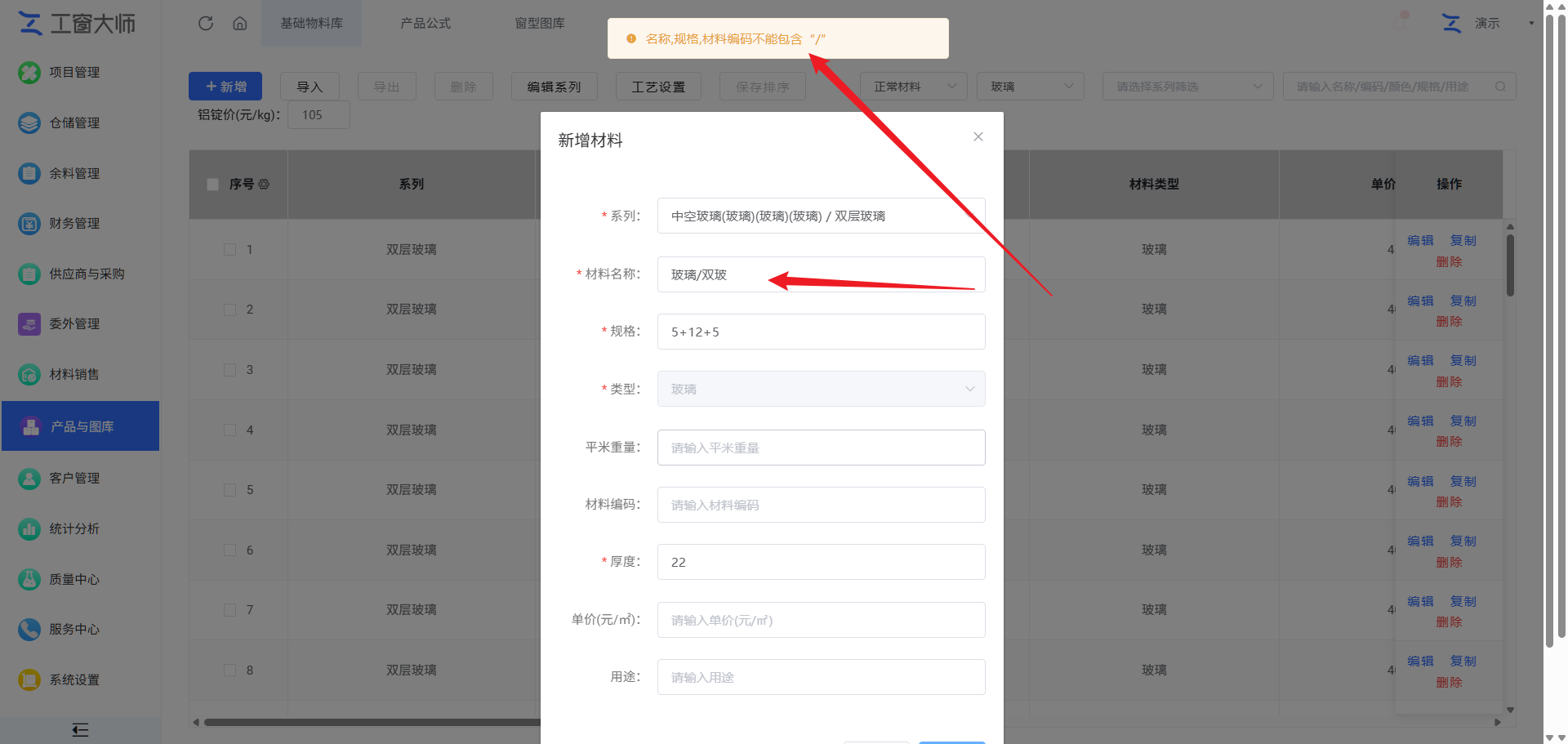Viewport: 1568px width, 744px height.
Task: Collapse the sidebar with bottom toggle icon
Action: click(80, 730)
